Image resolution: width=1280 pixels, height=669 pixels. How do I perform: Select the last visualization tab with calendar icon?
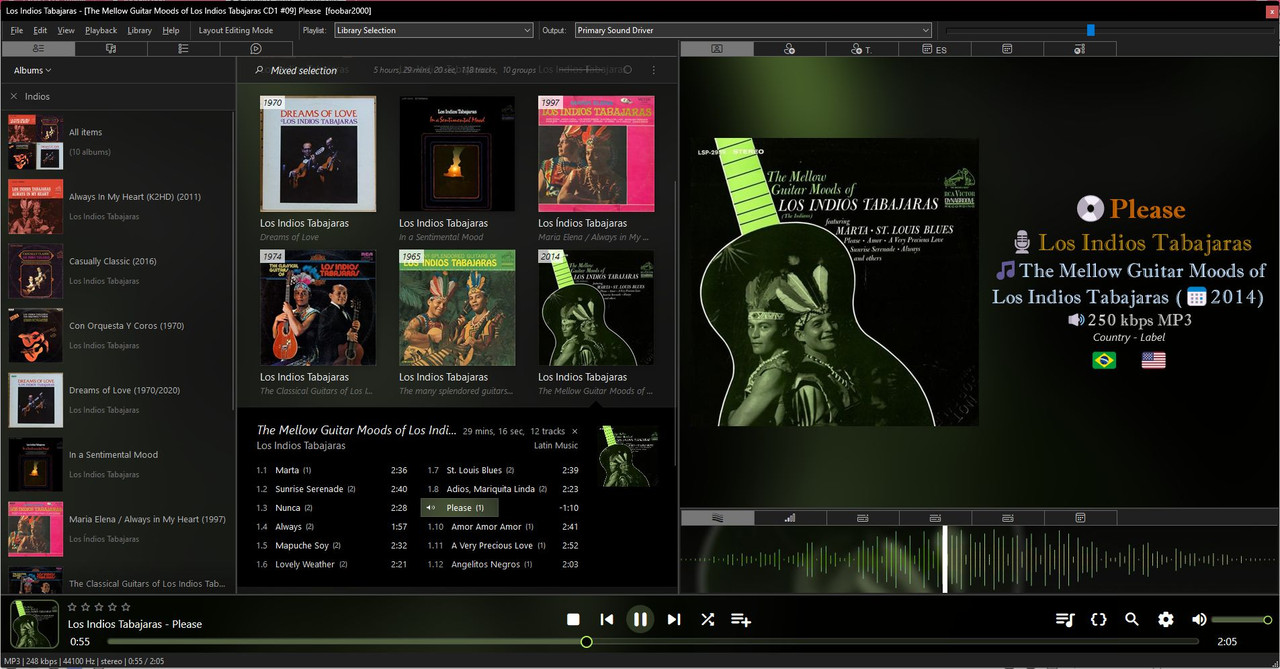[x=1080, y=518]
